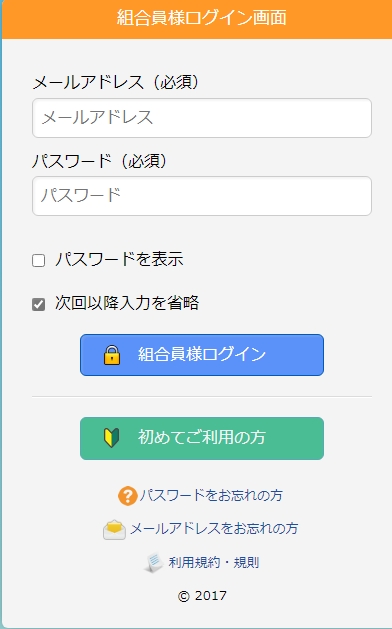This screenshot has height=629, width=392.
Task: Toggle the パスワードを表示 checkbox
Action: [x=39, y=260]
